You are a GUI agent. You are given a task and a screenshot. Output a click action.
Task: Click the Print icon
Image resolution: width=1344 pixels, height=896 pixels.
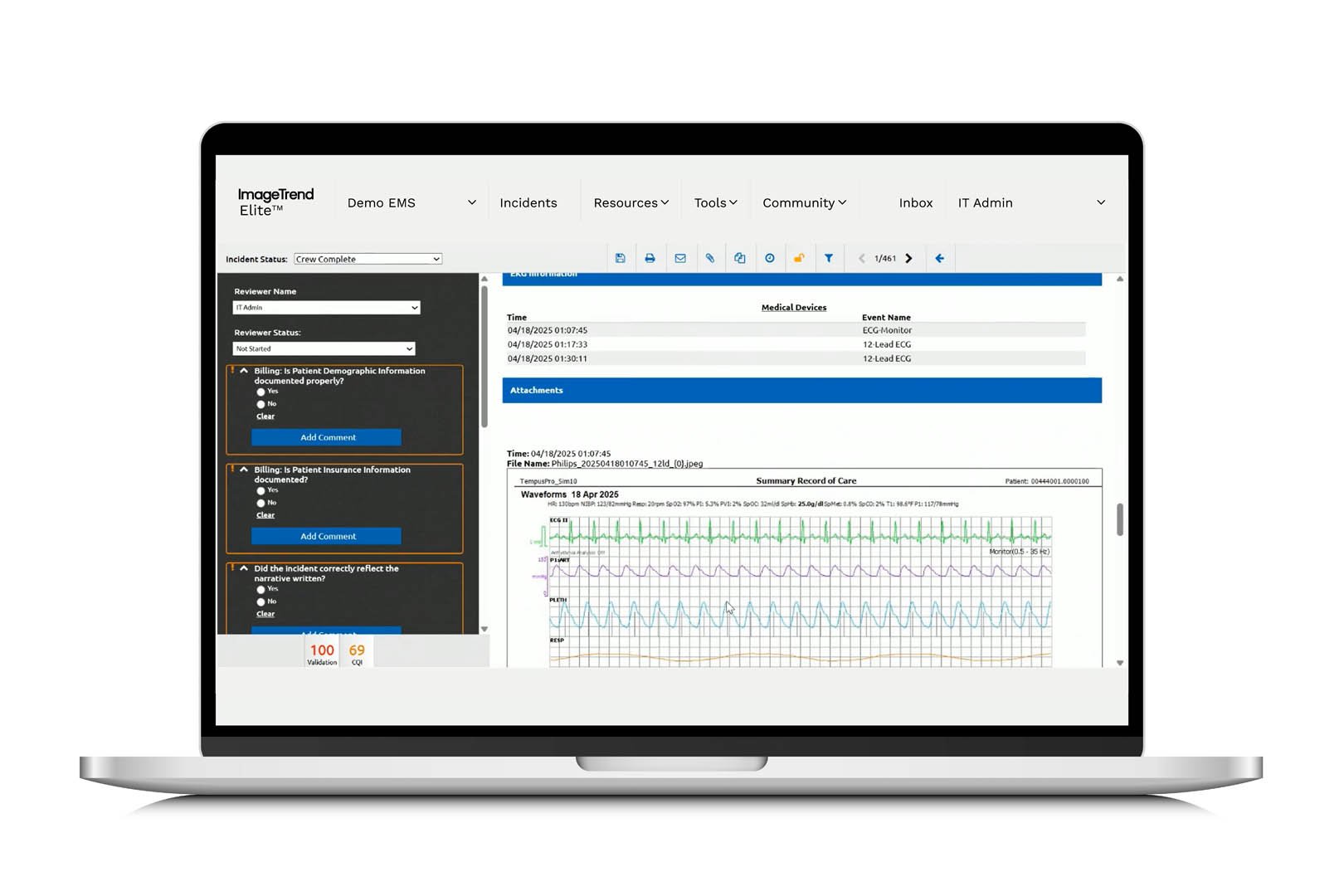click(650, 258)
